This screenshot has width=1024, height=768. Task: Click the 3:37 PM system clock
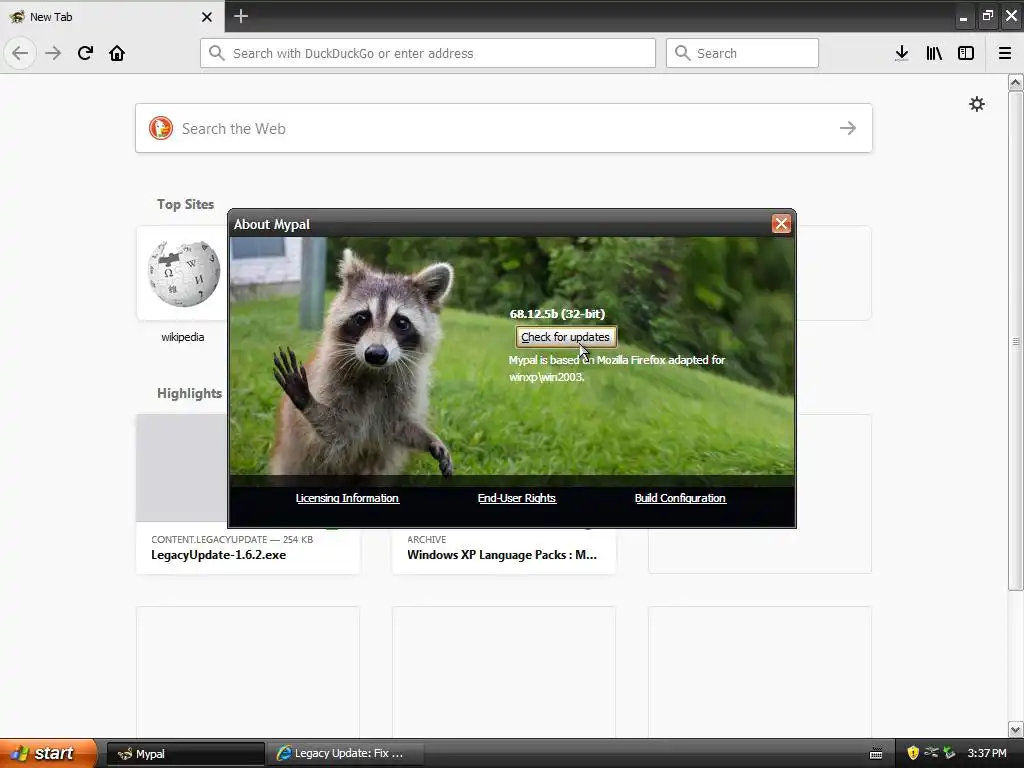click(x=987, y=753)
